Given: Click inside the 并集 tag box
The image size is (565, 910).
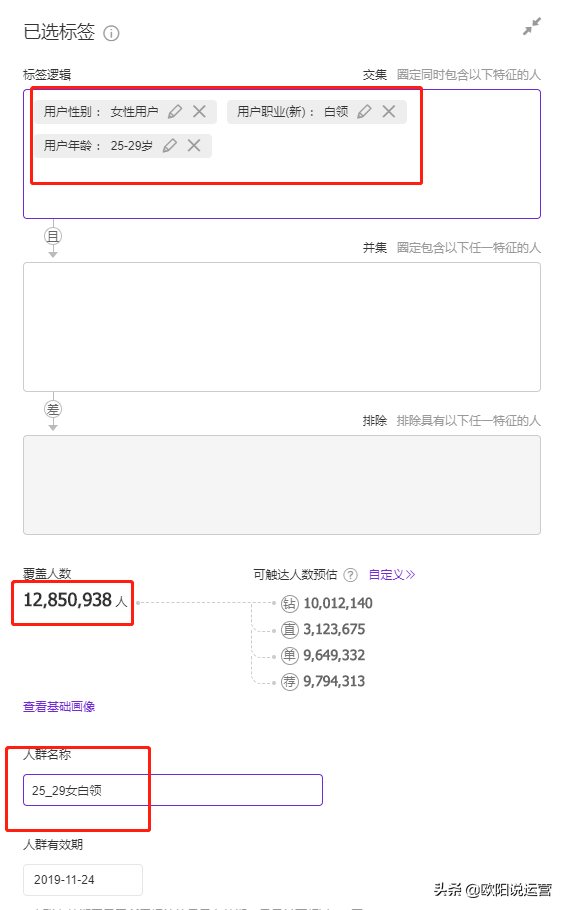Looking at the screenshot, I should tap(282, 327).
